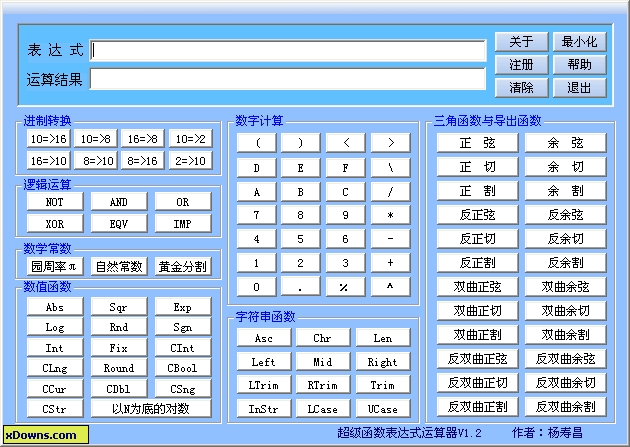Click the 余 割 cosecant button
630x447 pixels.
(565, 191)
